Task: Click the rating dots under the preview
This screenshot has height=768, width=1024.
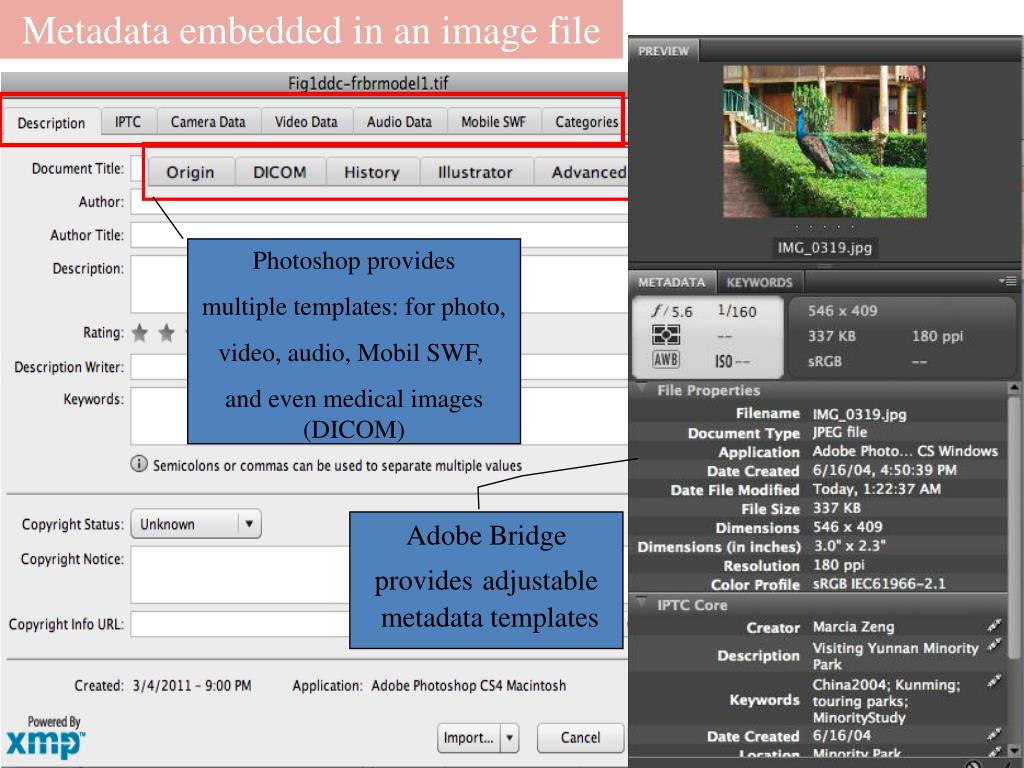Action: click(x=825, y=228)
